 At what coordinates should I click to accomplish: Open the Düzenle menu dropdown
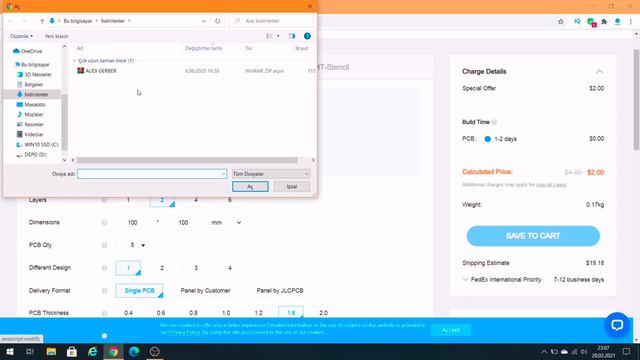coord(22,36)
